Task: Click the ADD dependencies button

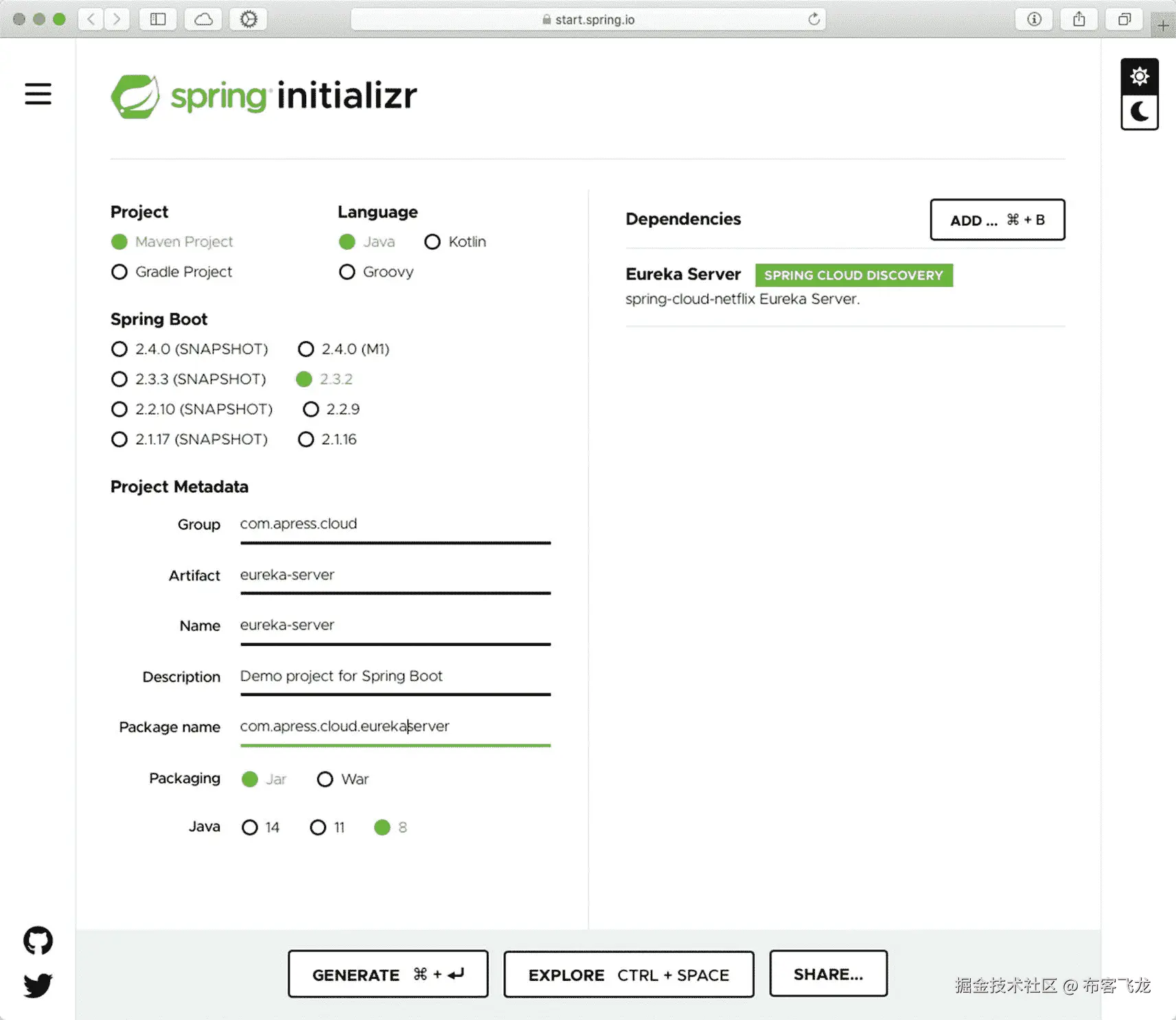Action: point(998,220)
